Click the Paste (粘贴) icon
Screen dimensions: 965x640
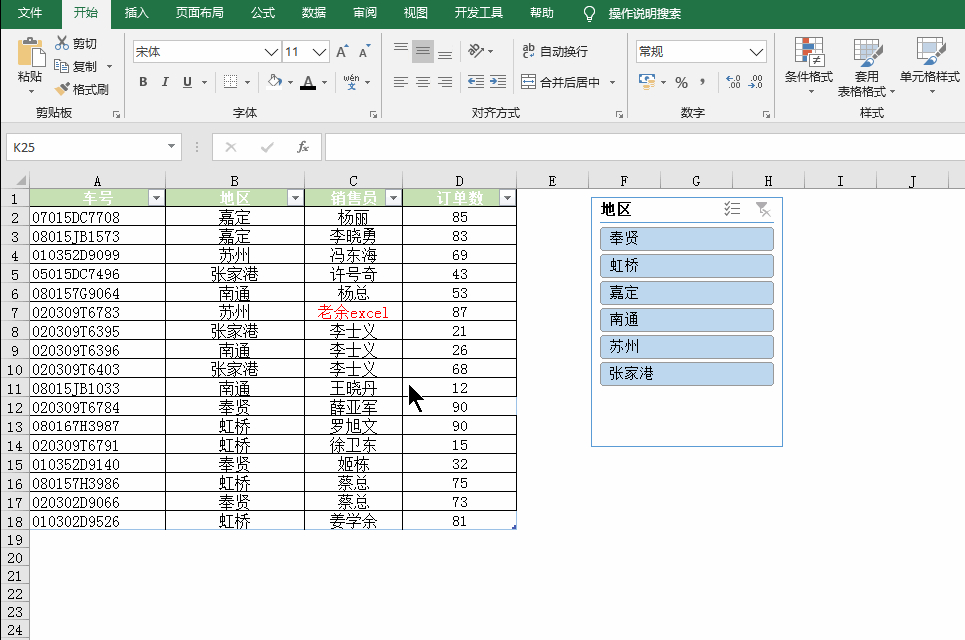pos(30,52)
